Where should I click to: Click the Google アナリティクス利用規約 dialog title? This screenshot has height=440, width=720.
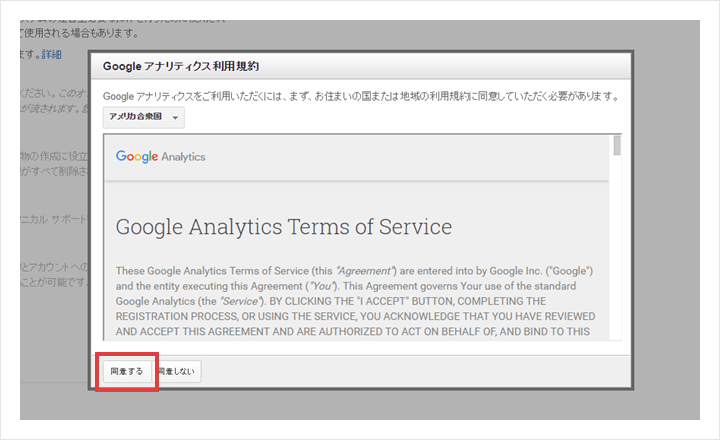pos(181,66)
